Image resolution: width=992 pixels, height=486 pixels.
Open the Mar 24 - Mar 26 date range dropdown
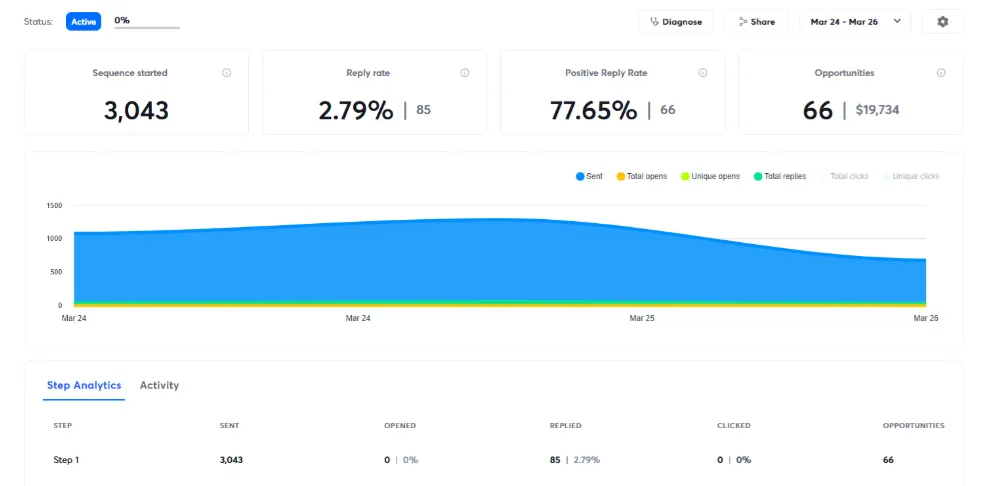click(x=855, y=22)
